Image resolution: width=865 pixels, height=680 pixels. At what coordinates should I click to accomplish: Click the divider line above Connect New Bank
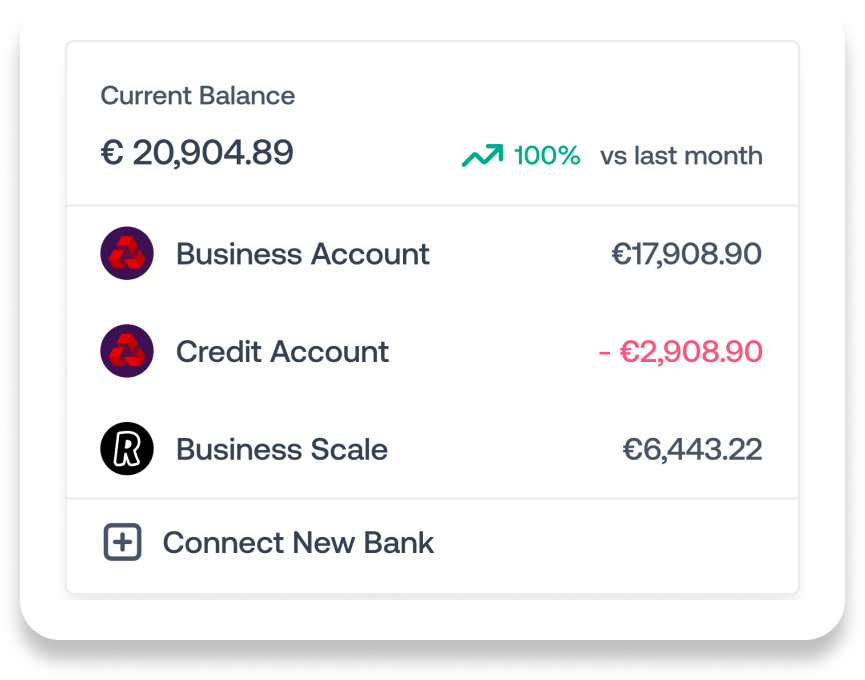(432, 498)
